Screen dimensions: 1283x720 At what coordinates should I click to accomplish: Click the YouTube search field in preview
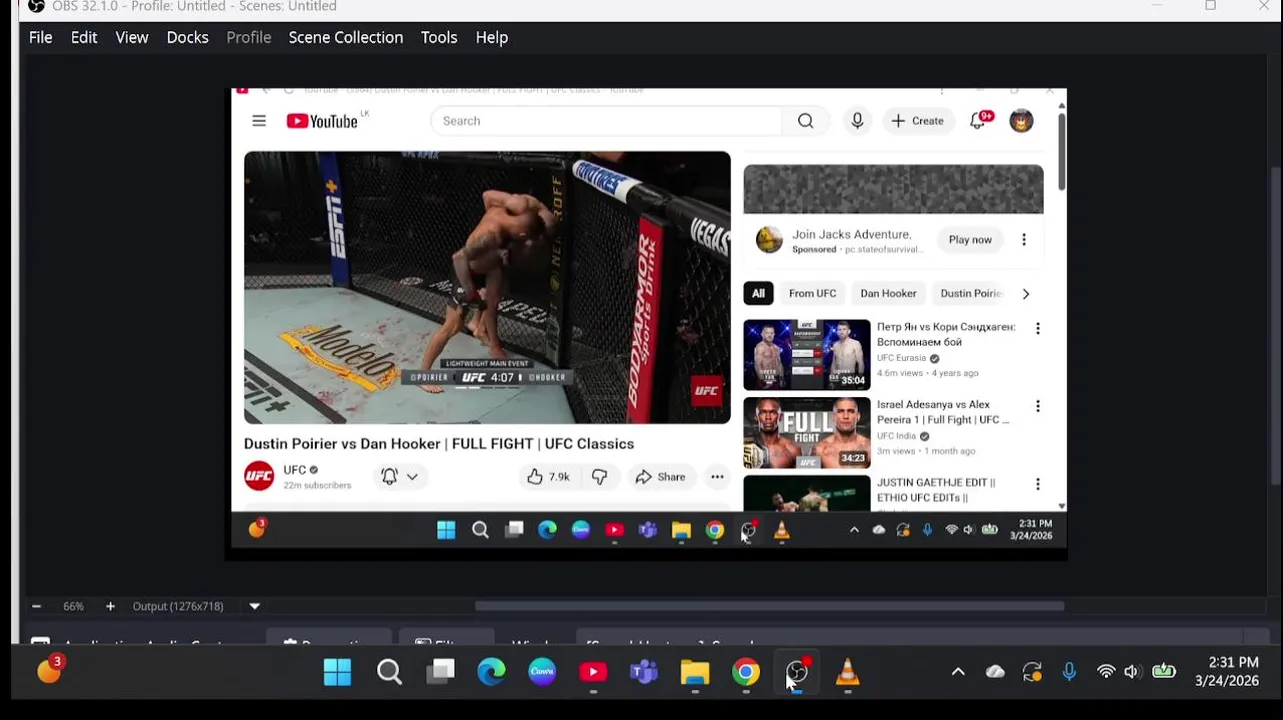[606, 121]
